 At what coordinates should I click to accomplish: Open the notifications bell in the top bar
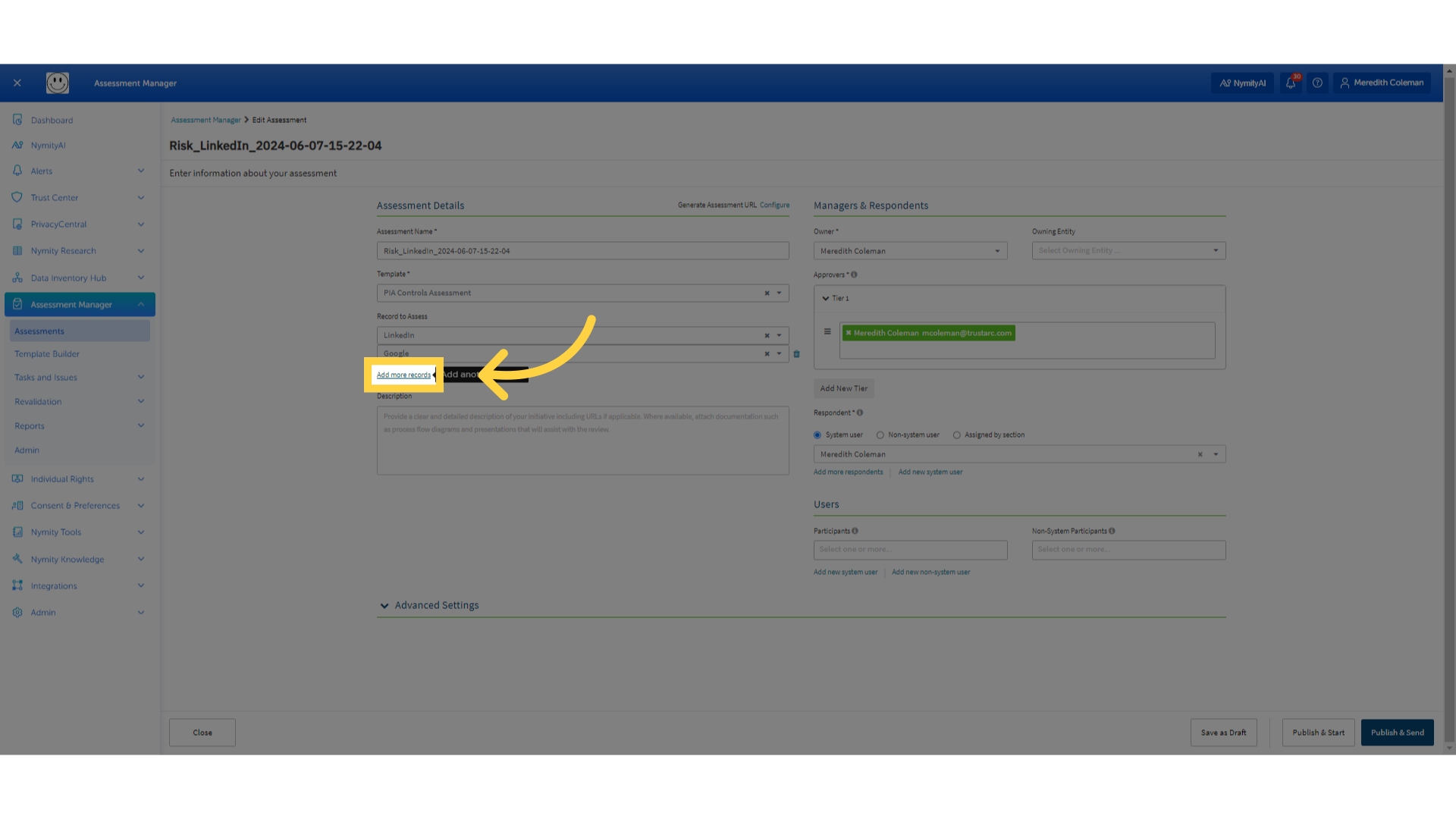coord(1290,83)
